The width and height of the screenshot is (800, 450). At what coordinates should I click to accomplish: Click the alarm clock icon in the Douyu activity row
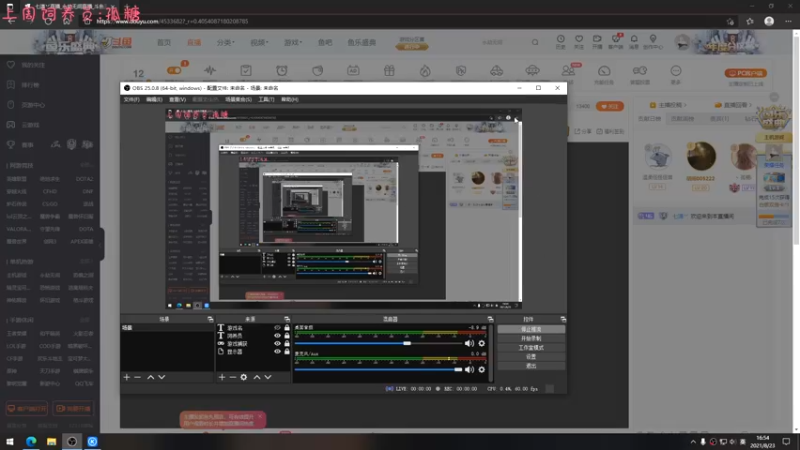(x=282, y=70)
